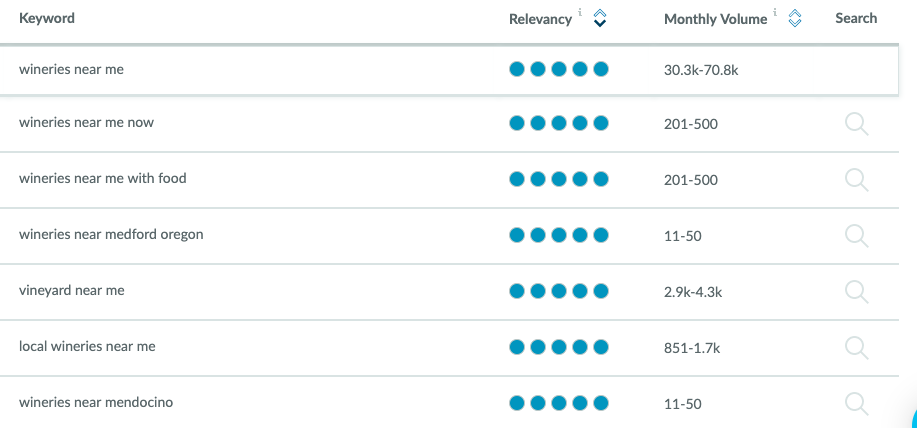917x428 pixels.
Task: Sort table by Relevancy arrows
Action: pos(600,18)
